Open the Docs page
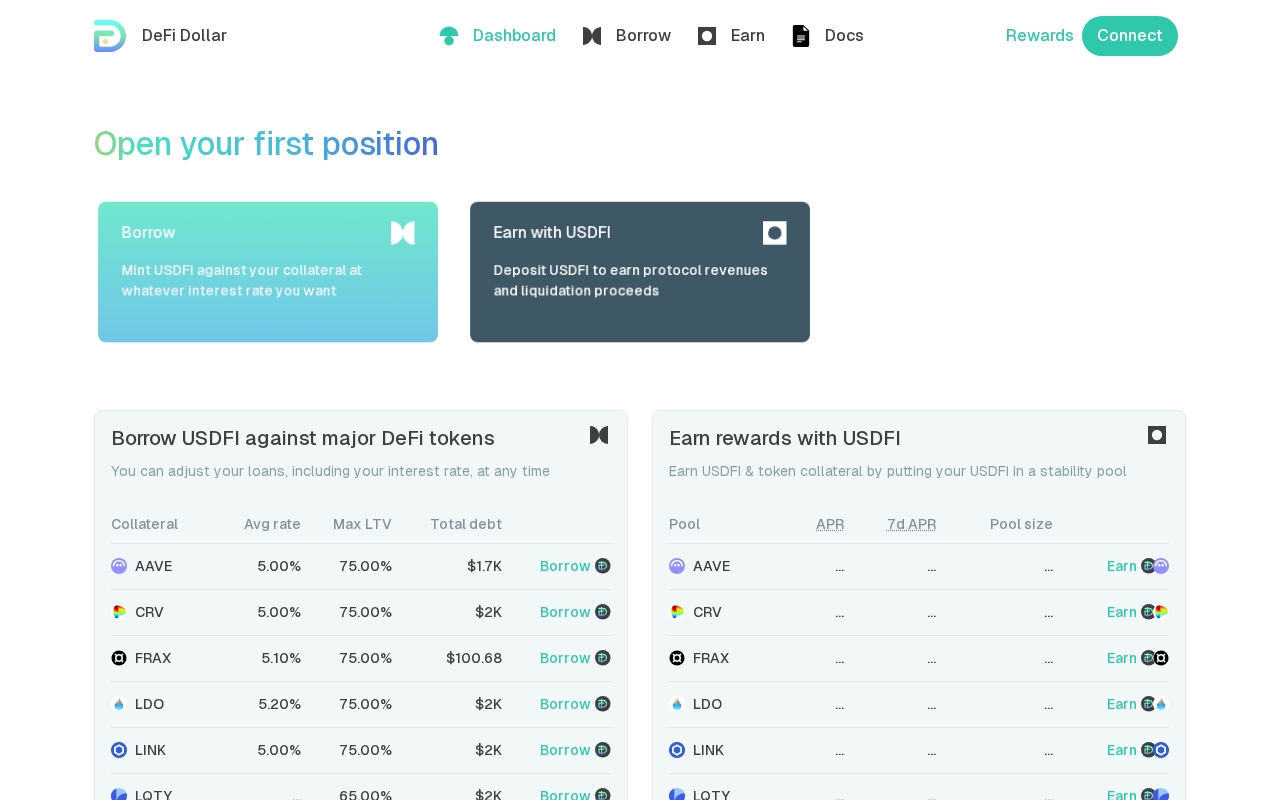The width and height of the screenshot is (1280, 800). 828,36
